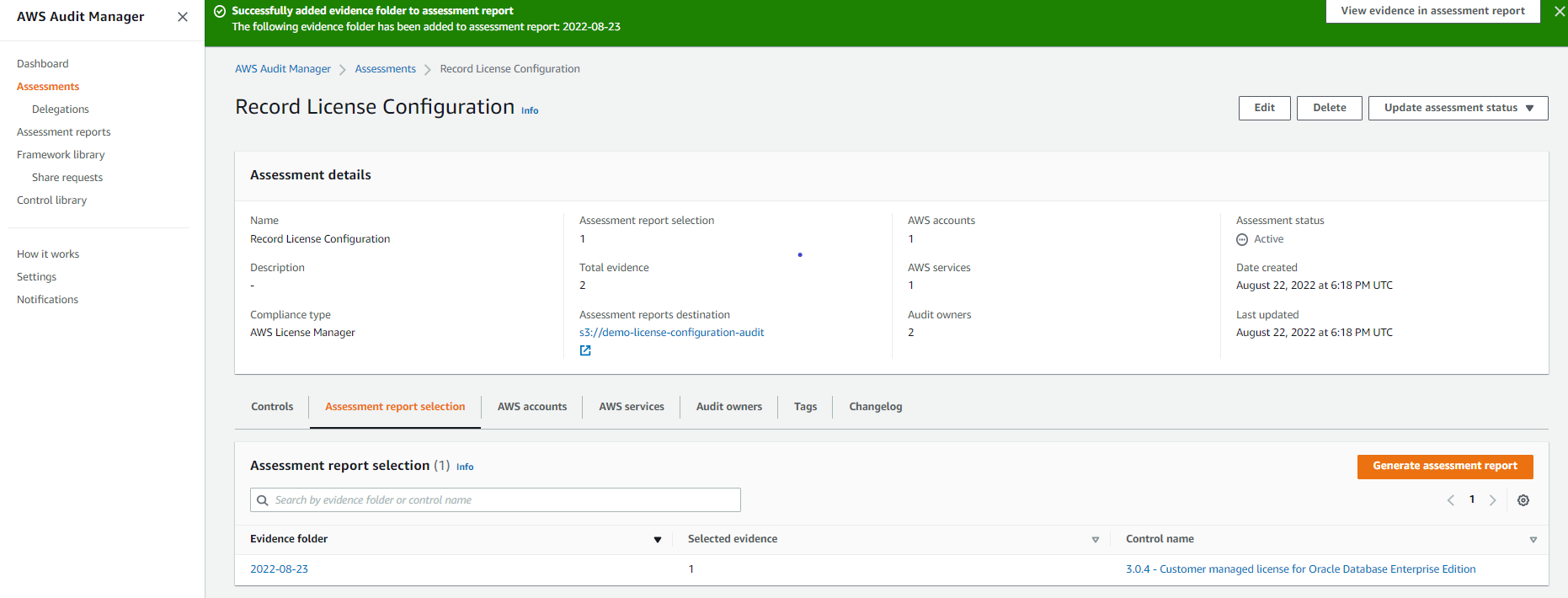This screenshot has height=598, width=1568.
Task: Click the Audit owners value 2
Action: [x=911, y=333]
